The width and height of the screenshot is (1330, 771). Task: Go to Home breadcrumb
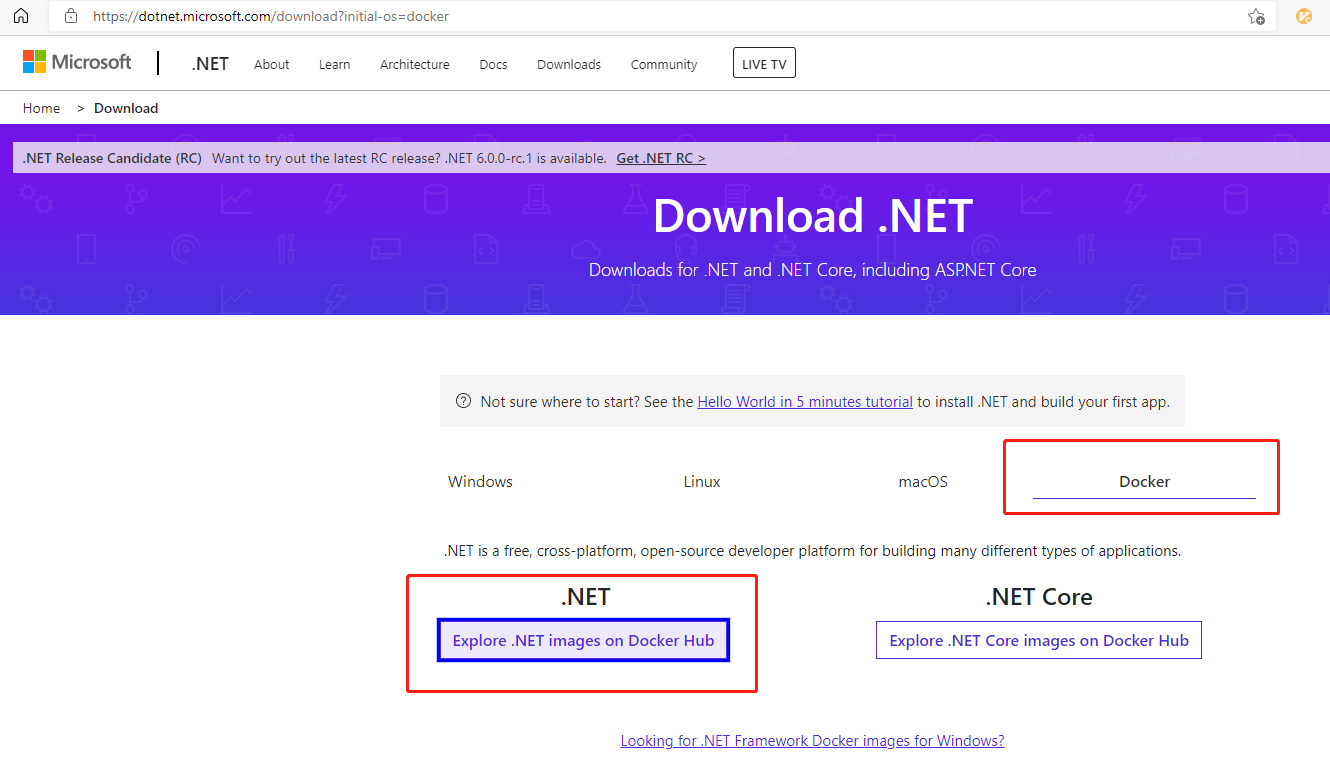pos(41,108)
